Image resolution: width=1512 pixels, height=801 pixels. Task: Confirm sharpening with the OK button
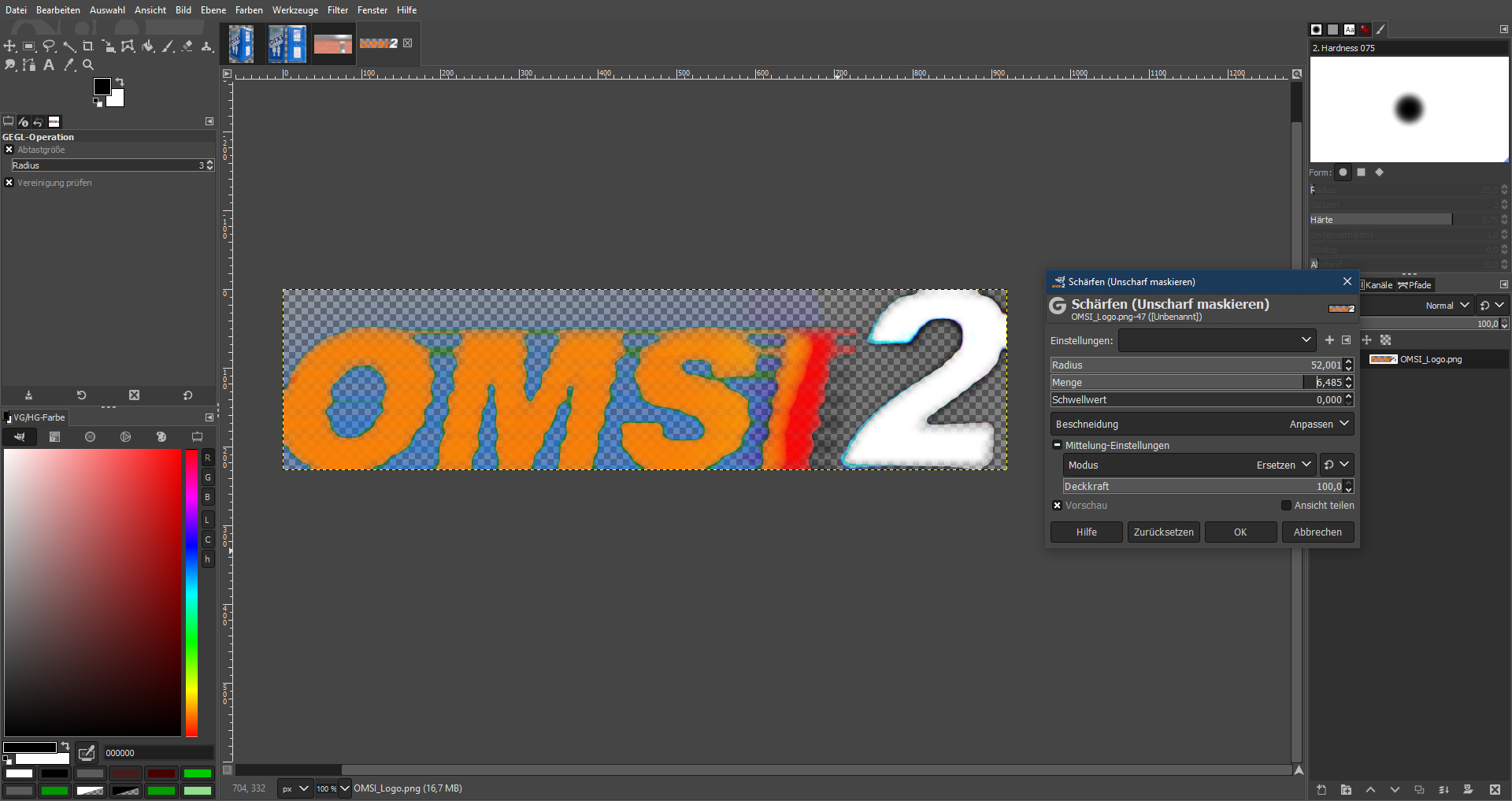[x=1240, y=532]
